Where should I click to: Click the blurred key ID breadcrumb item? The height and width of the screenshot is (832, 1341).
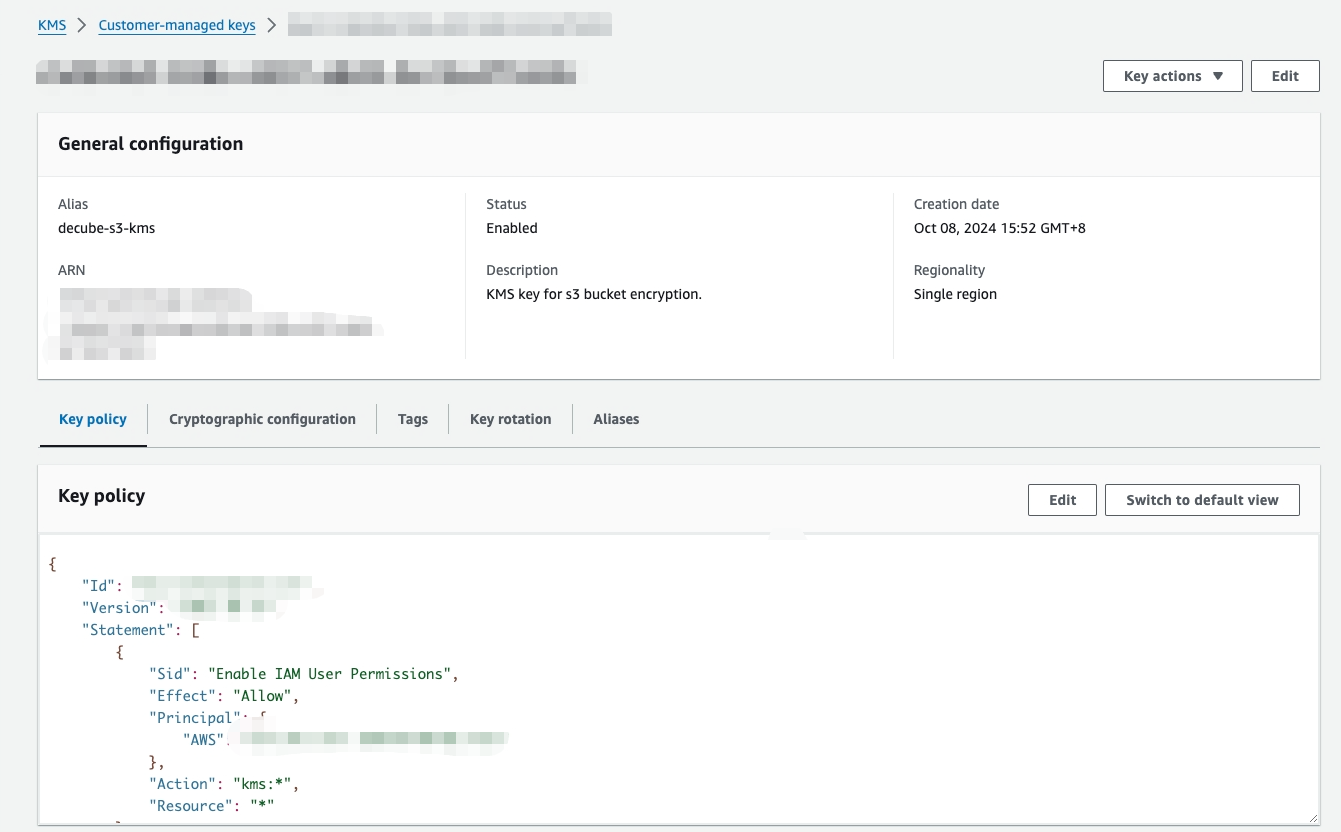(450, 25)
